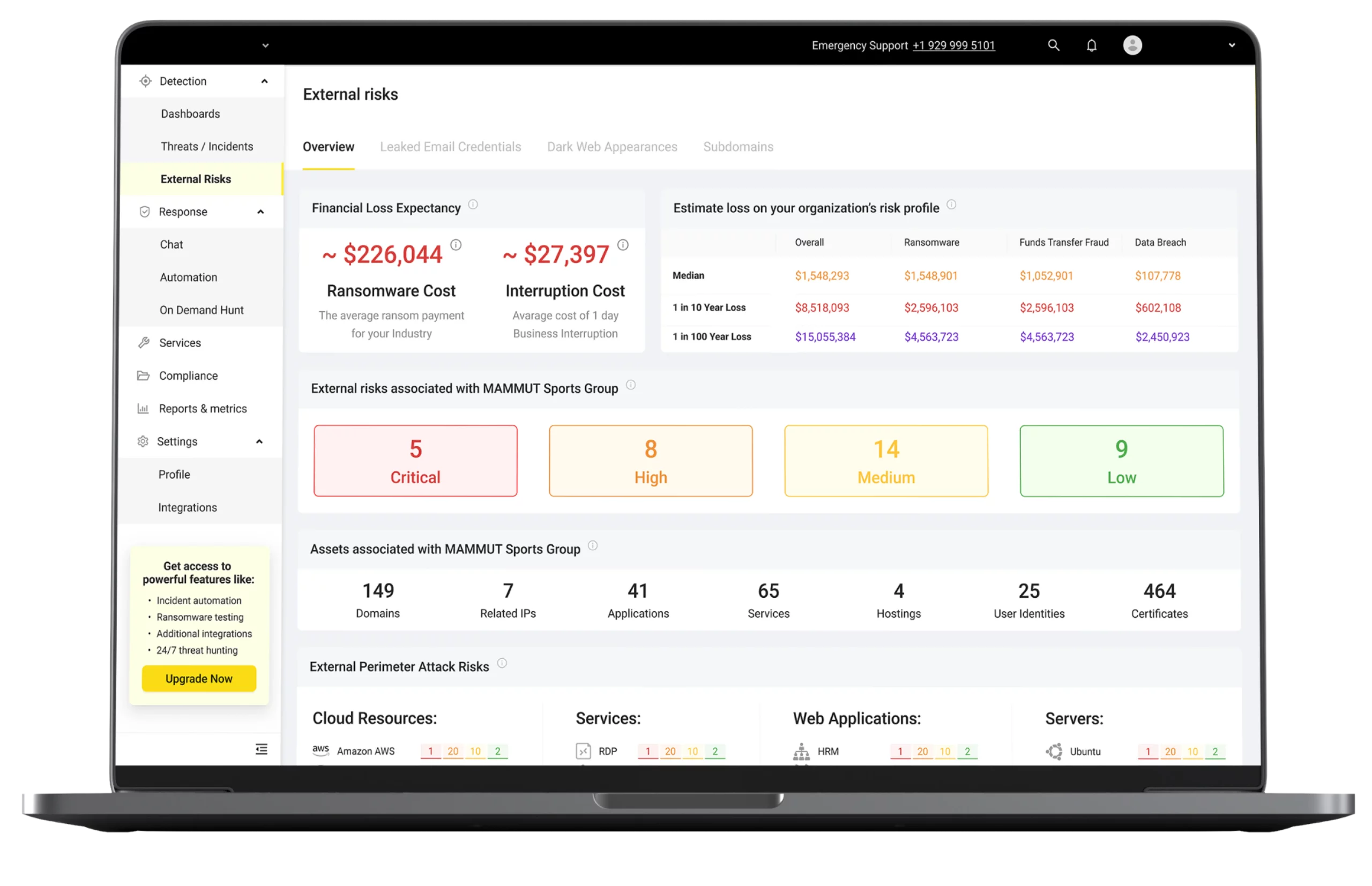Click the Ubuntu server icon
Image resolution: width=1372 pixels, height=886 pixels.
click(1054, 751)
